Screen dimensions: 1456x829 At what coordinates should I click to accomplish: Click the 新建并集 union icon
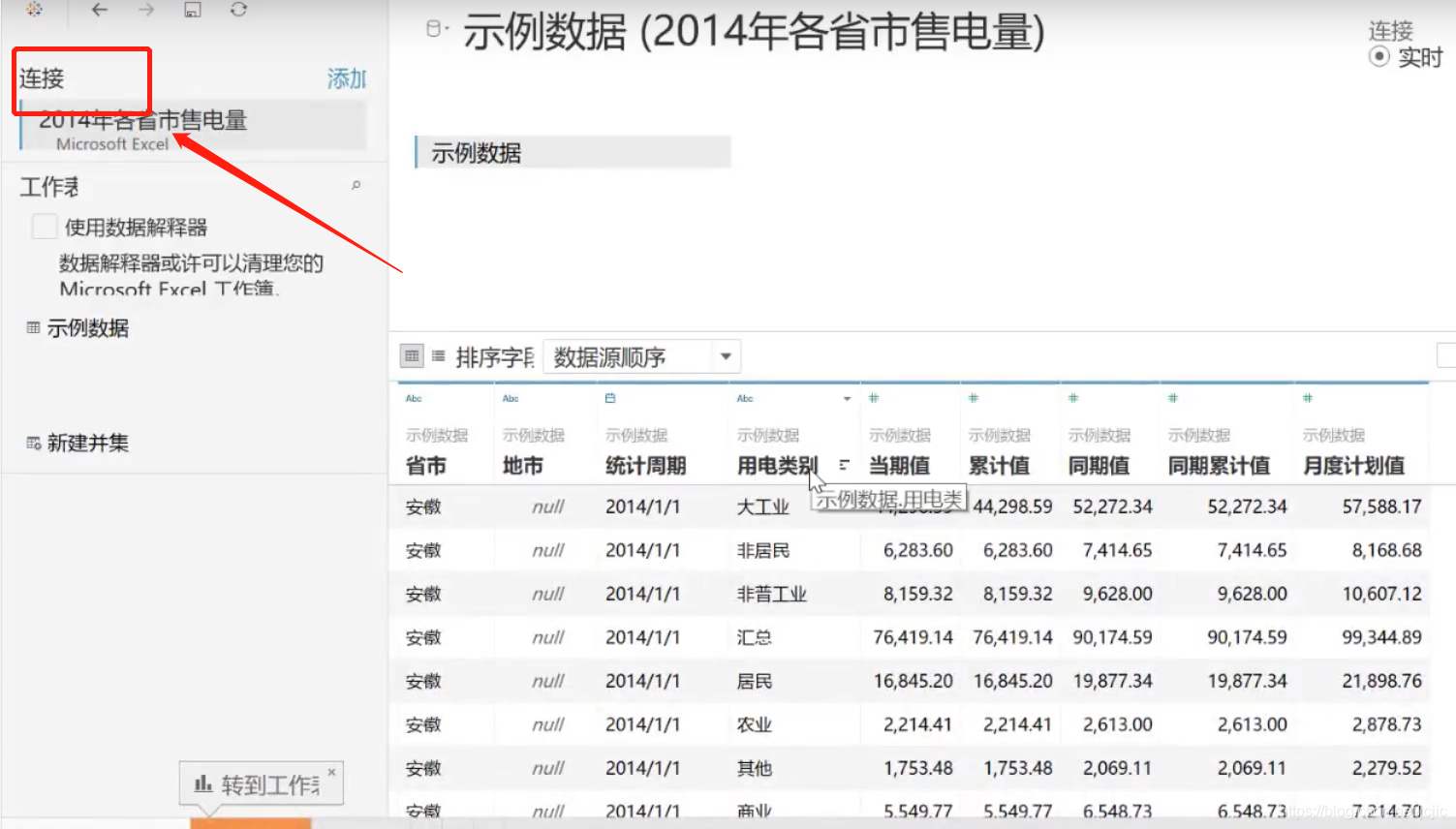pos(33,443)
